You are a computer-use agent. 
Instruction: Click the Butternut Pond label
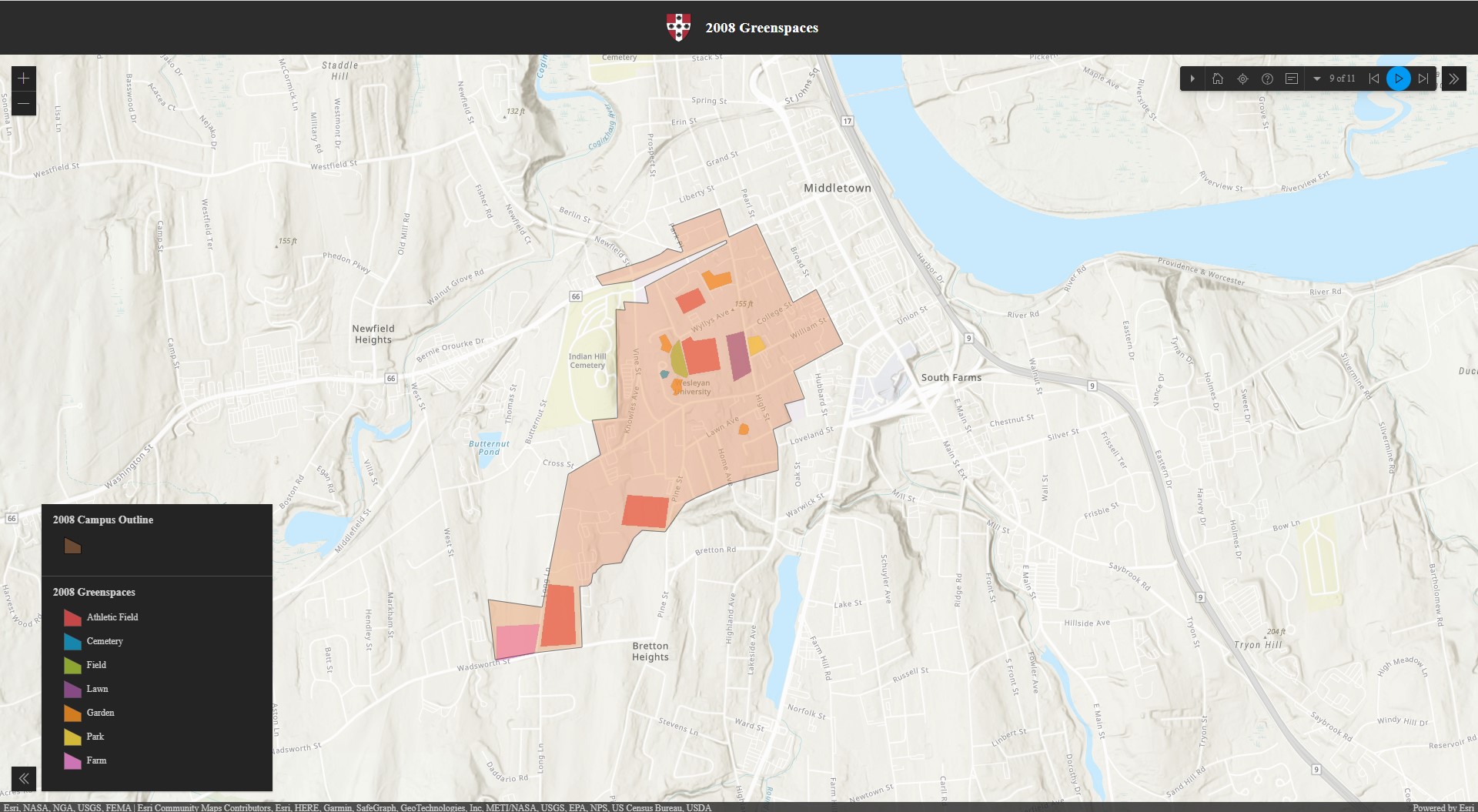tap(489, 448)
